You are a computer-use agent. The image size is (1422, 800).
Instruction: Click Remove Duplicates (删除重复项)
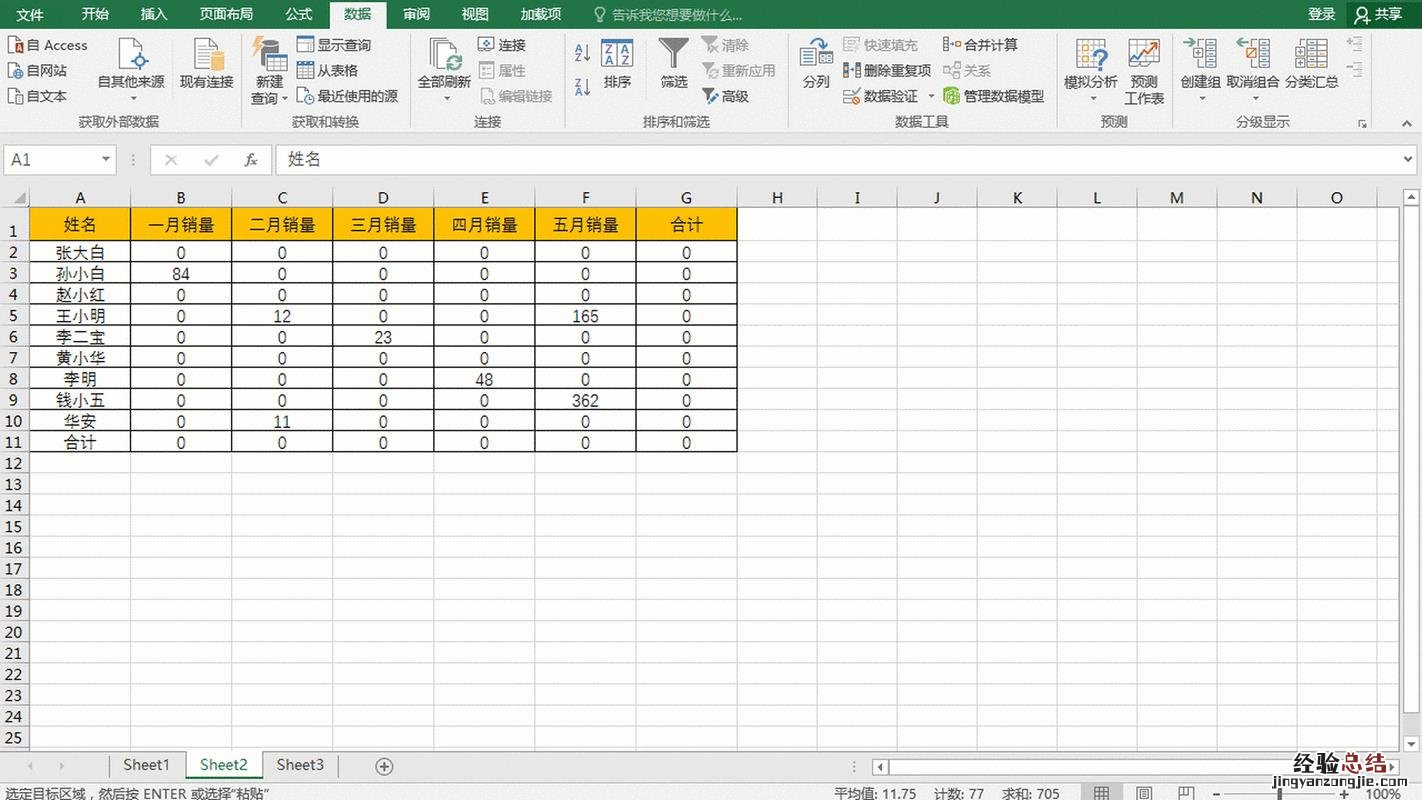point(887,71)
